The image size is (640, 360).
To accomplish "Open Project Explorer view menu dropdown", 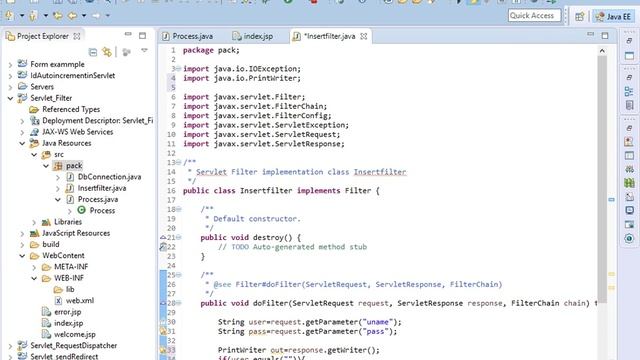I will click(144, 51).
